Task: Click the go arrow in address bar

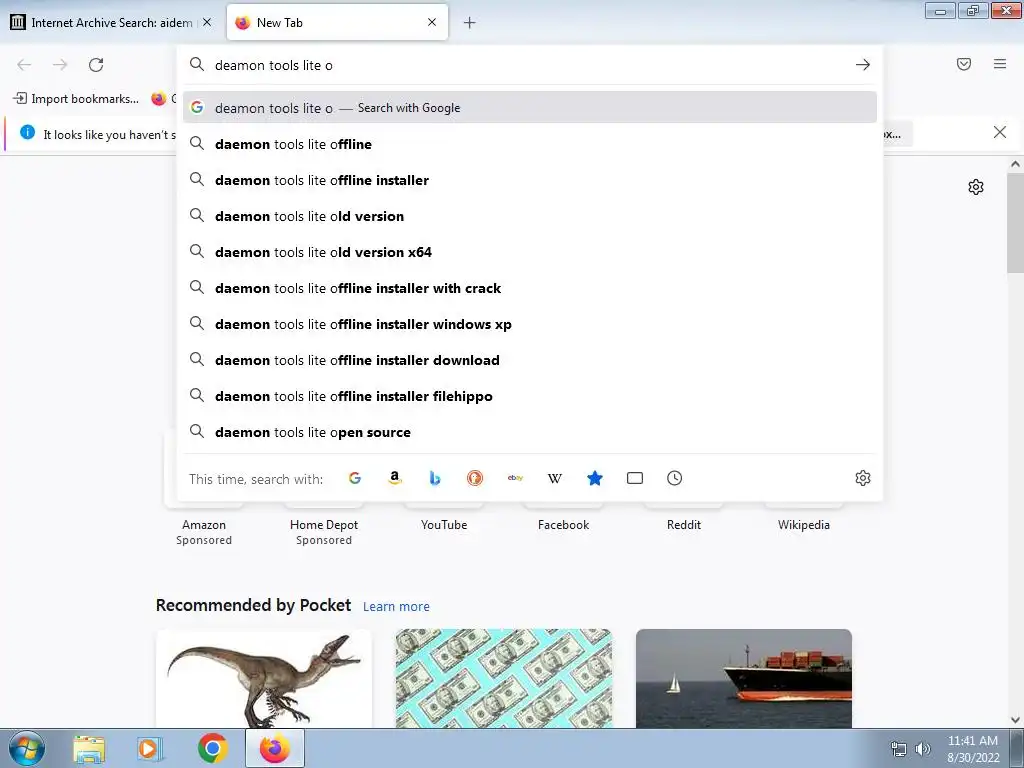Action: pyautogui.click(x=863, y=65)
